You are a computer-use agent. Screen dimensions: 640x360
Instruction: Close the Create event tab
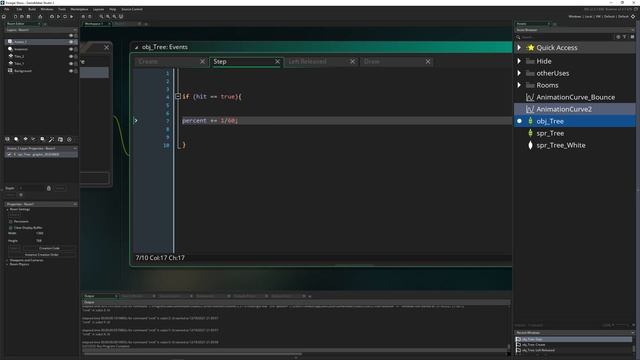(x=202, y=62)
